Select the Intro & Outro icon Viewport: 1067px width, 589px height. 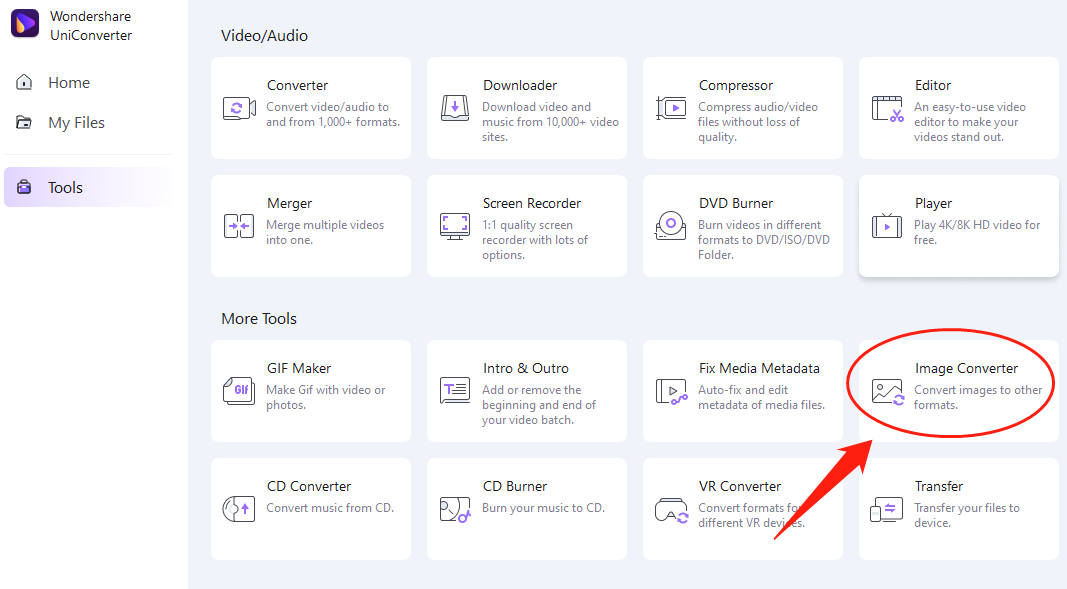[x=454, y=391]
